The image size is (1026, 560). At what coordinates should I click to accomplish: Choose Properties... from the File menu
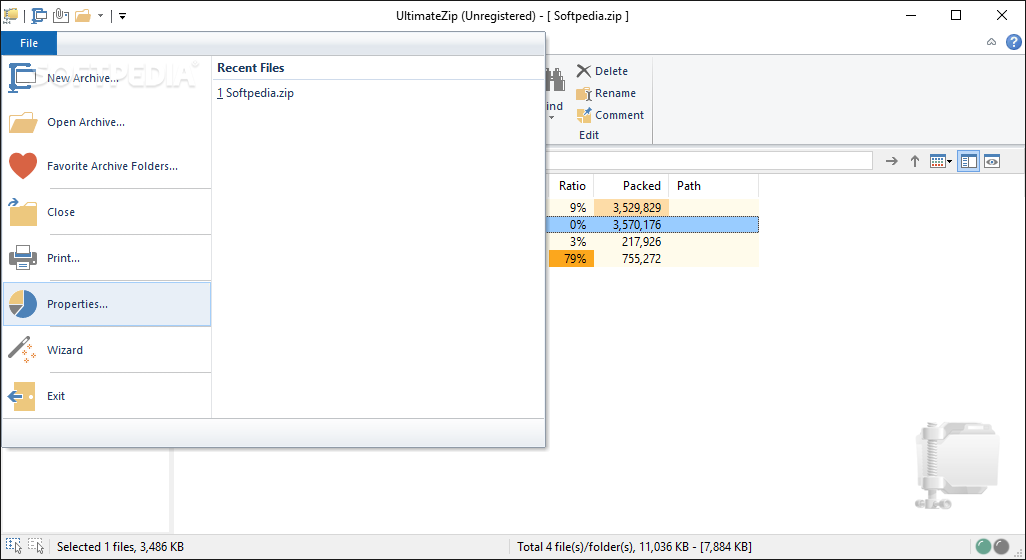[x=107, y=304]
